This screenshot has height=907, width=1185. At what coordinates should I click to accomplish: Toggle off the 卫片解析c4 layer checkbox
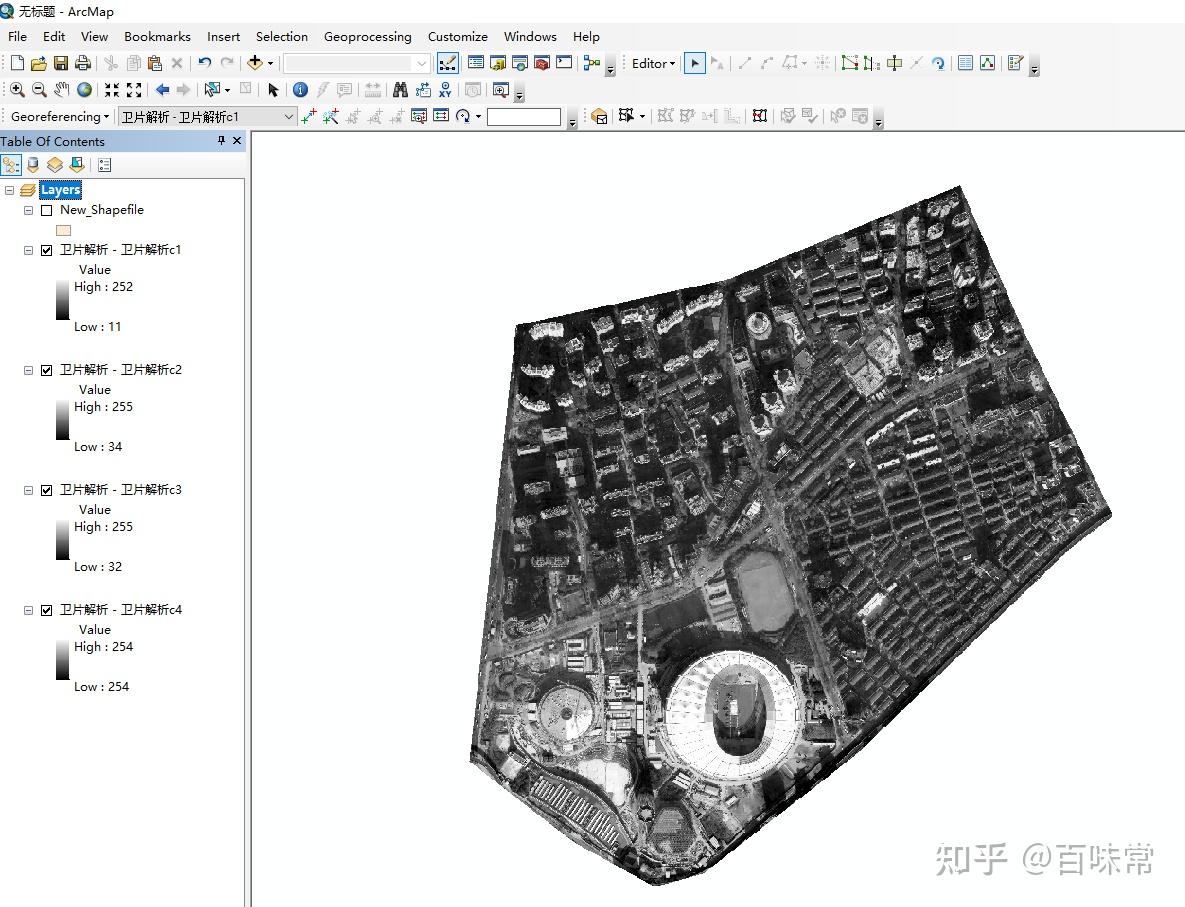[46, 610]
